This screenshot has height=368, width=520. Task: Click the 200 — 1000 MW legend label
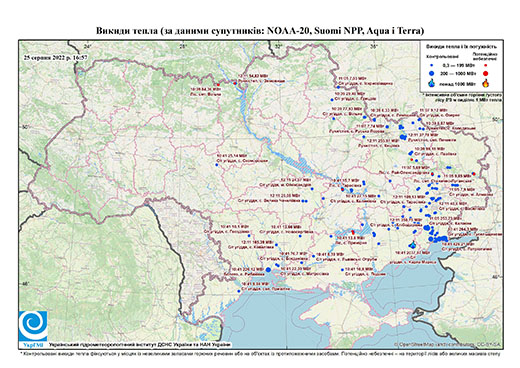(x=458, y=73)
